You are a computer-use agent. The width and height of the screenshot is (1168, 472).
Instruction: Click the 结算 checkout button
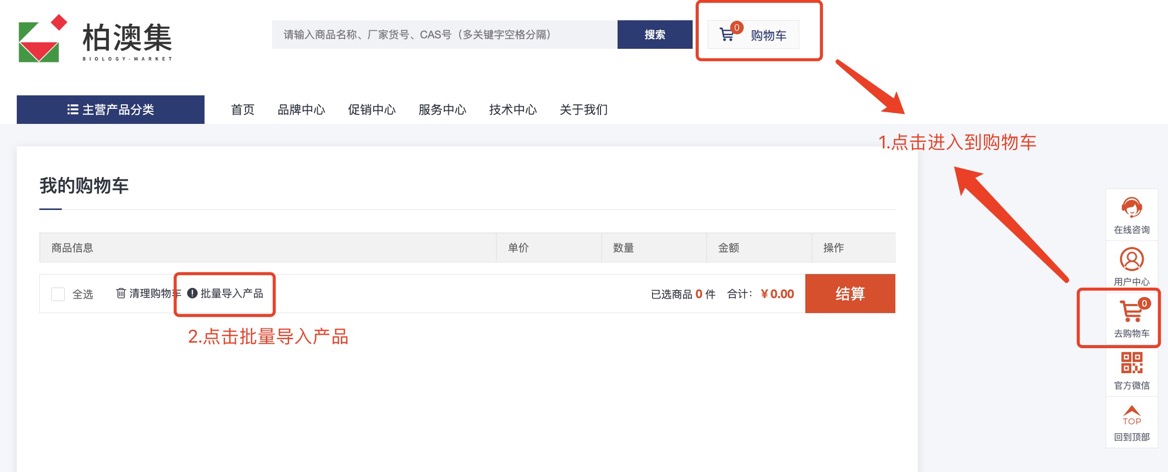[x=850, y=293]
